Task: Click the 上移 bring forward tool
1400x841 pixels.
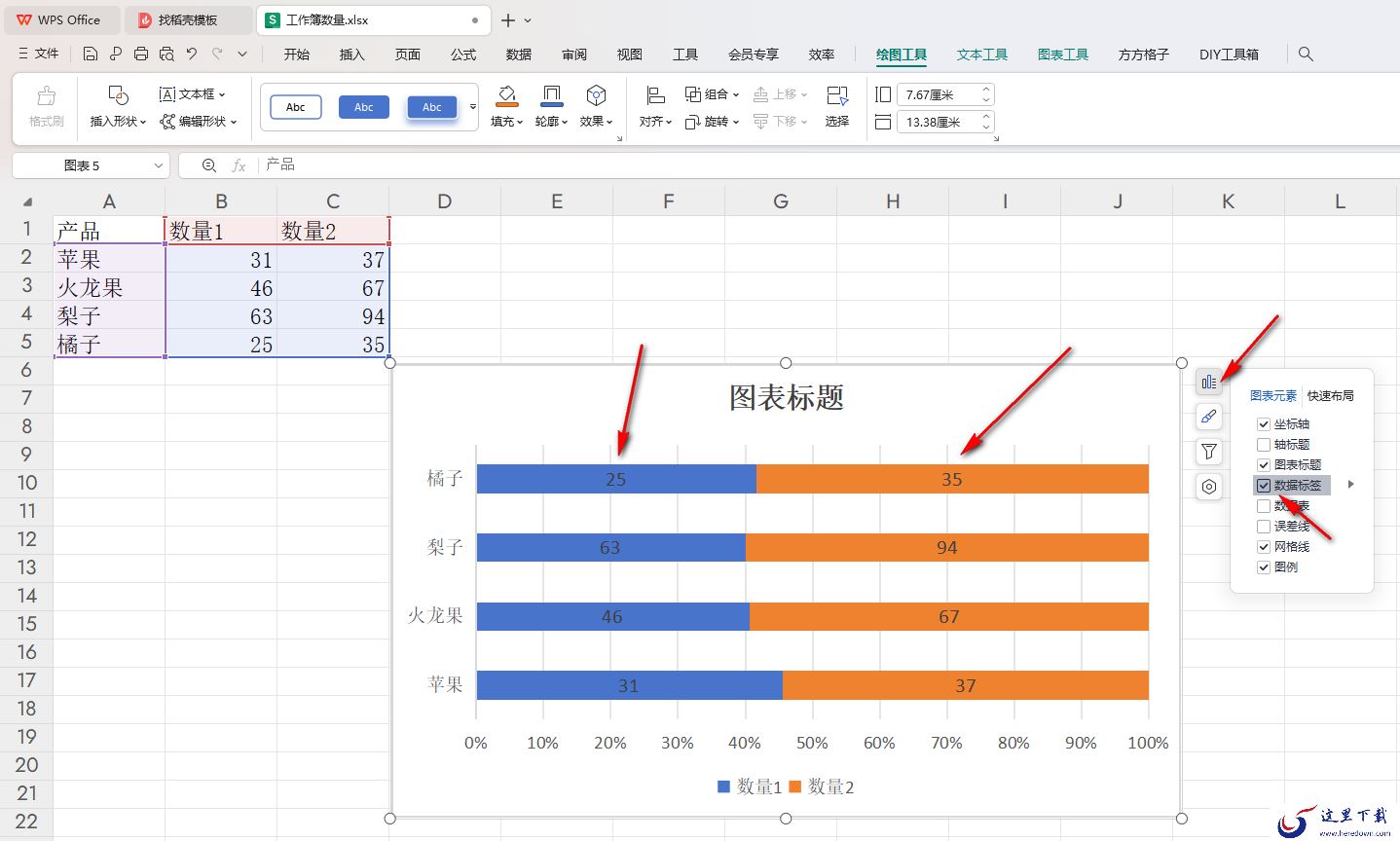Action: 781,94
